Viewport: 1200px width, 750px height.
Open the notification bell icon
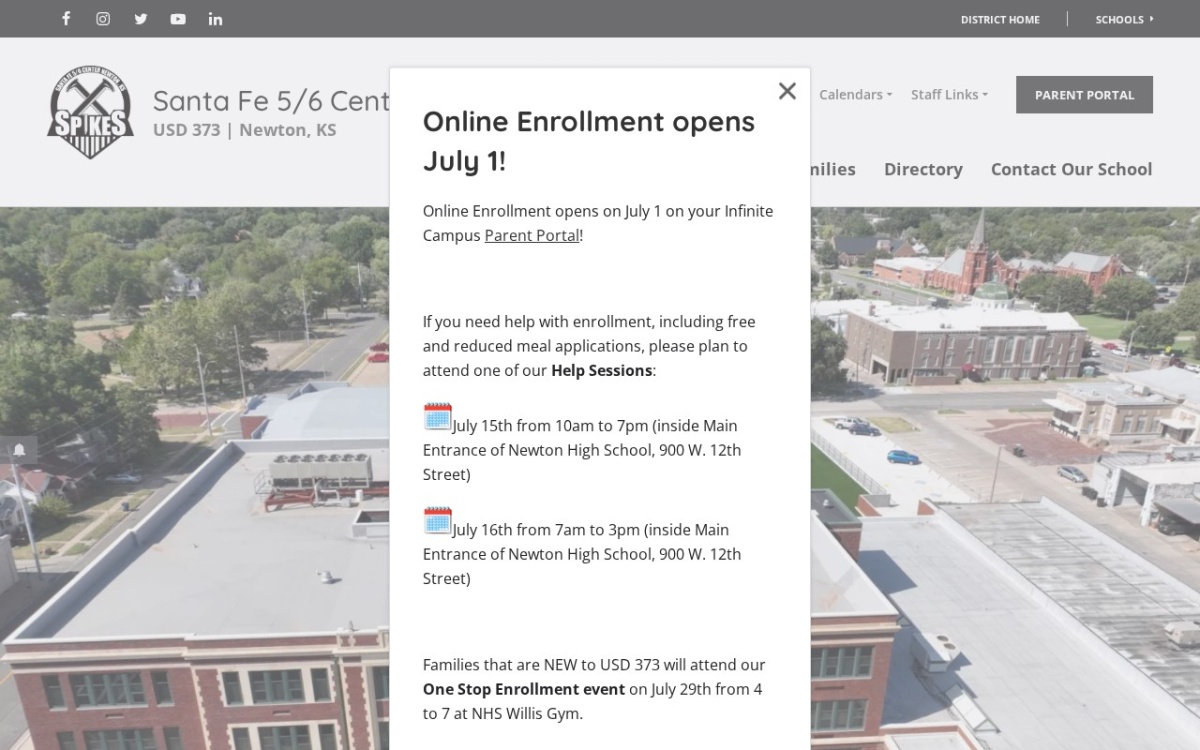18,450
